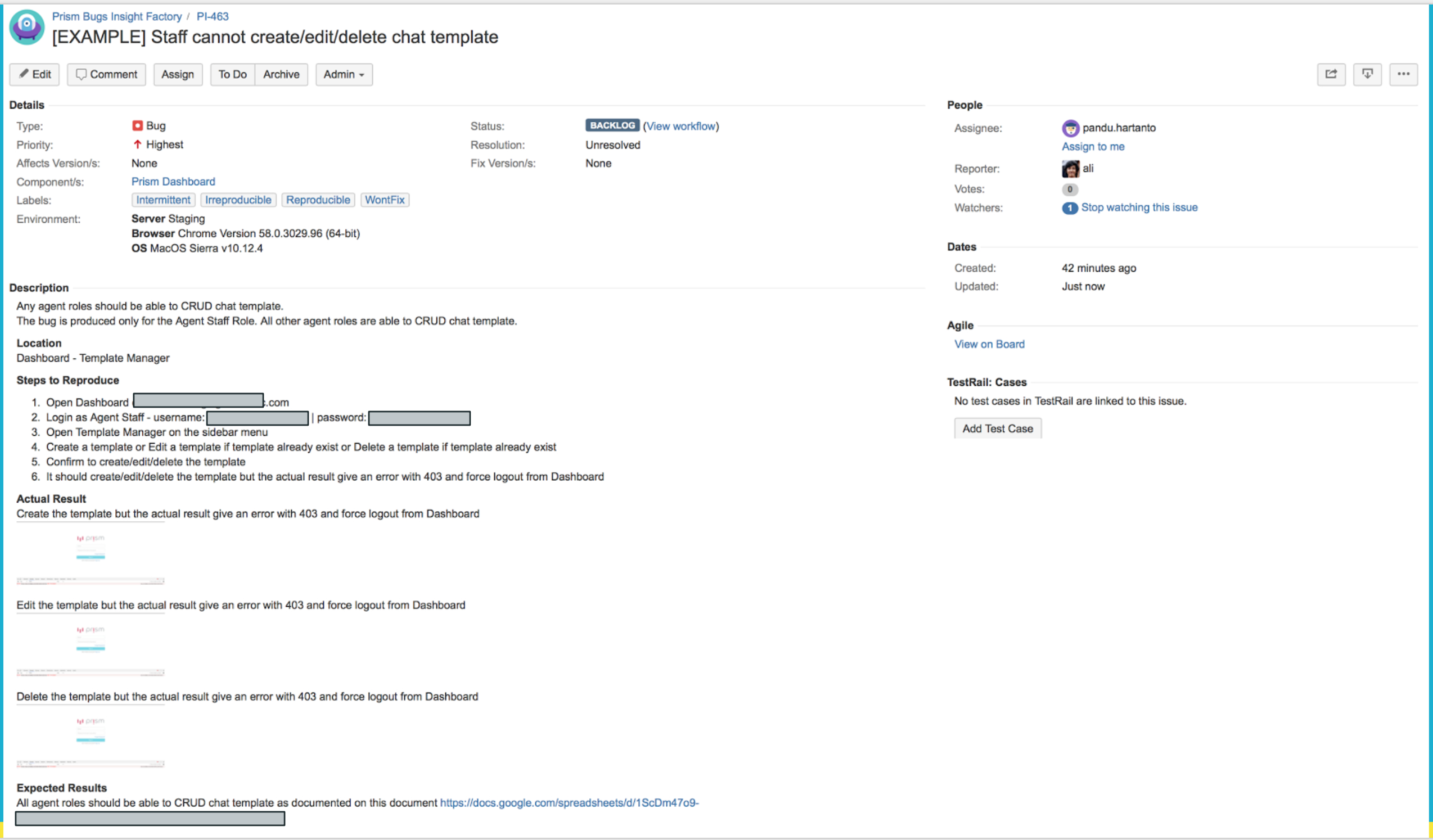Click the Prism Bugs Insight Factory logo icon
Viewport: 1433px width, 840px height.
(28, 27)
